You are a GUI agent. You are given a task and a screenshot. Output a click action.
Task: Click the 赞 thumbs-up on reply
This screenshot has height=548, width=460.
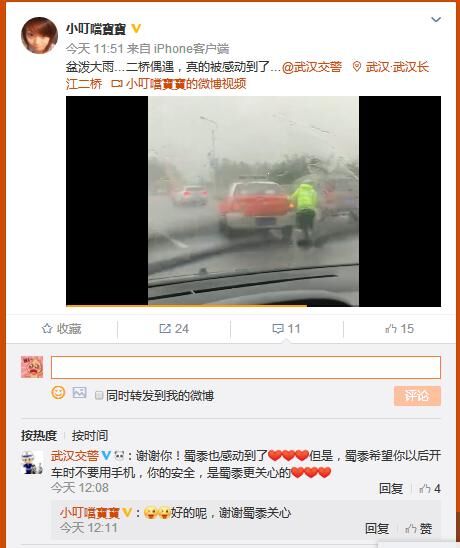419,529
